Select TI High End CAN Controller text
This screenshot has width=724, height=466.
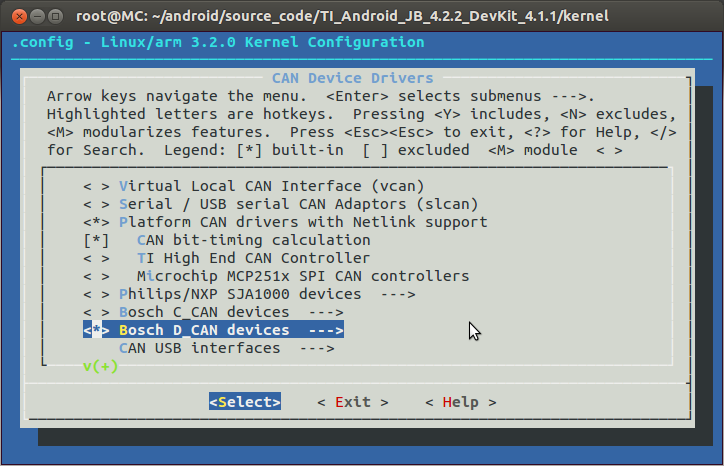click(253, 258)
